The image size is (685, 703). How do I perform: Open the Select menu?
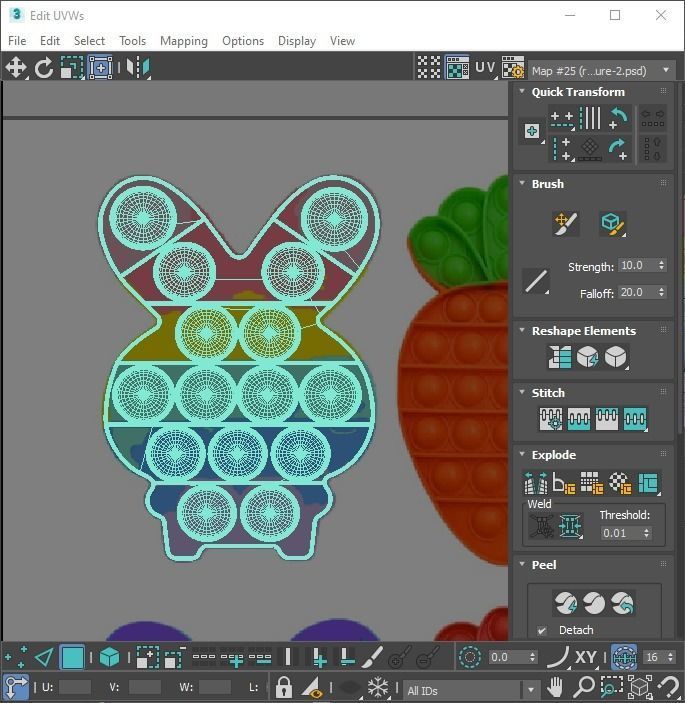coord(89,41)
